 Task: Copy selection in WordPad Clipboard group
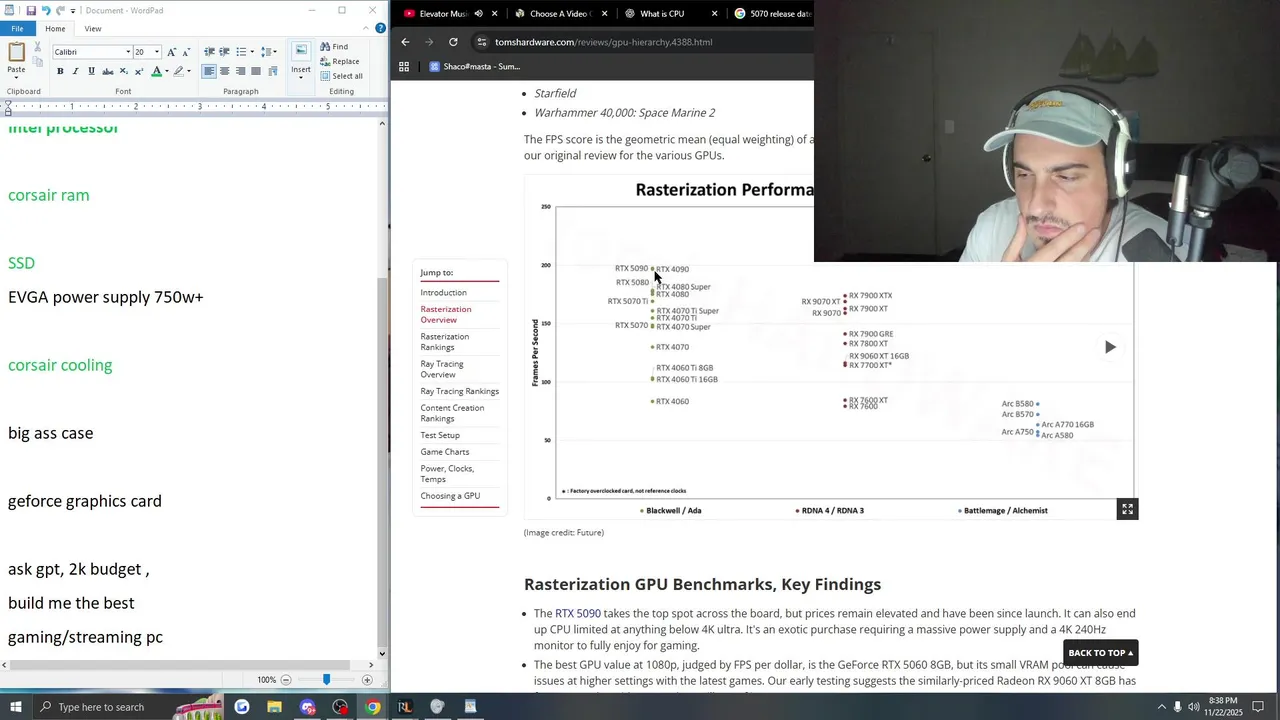38,63
